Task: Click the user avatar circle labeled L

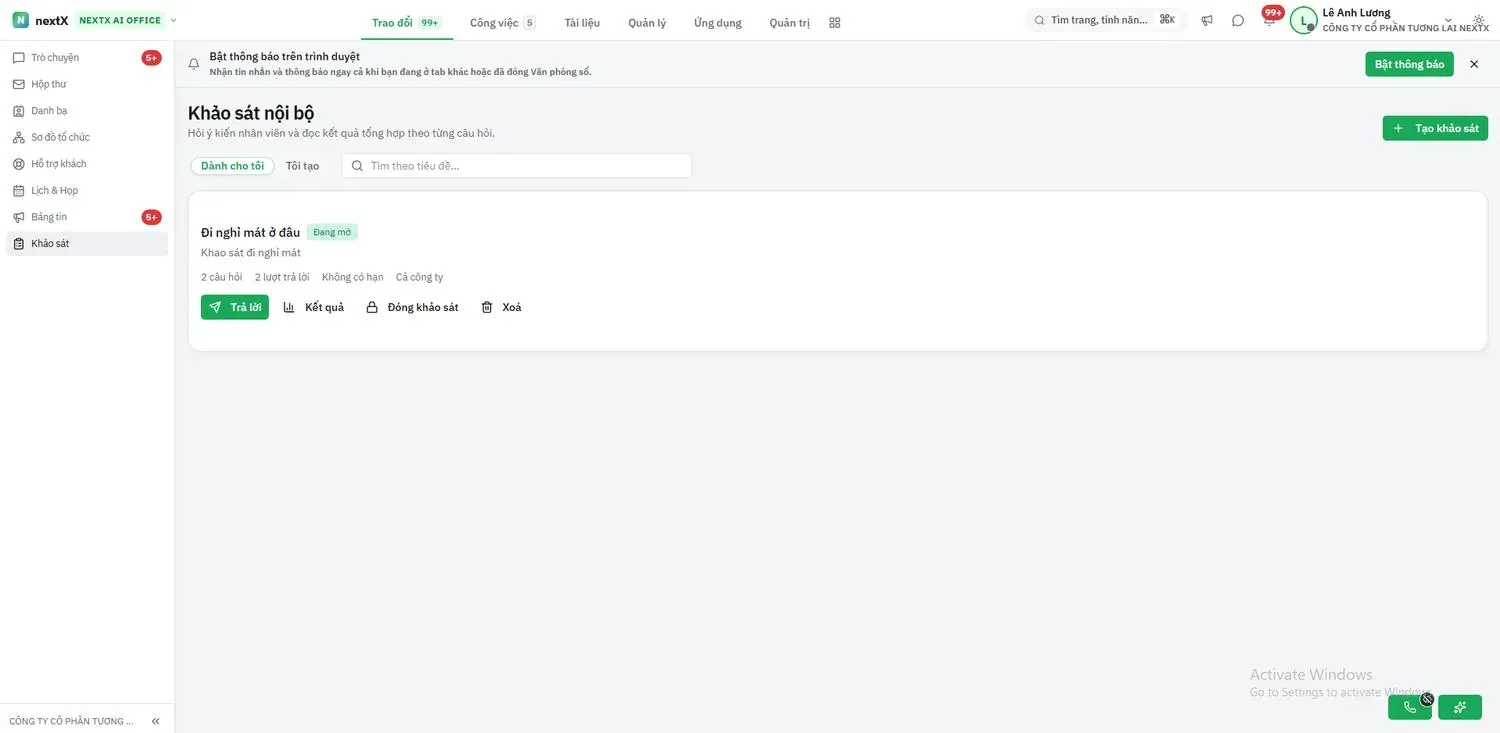Action: coord(1303,20)
